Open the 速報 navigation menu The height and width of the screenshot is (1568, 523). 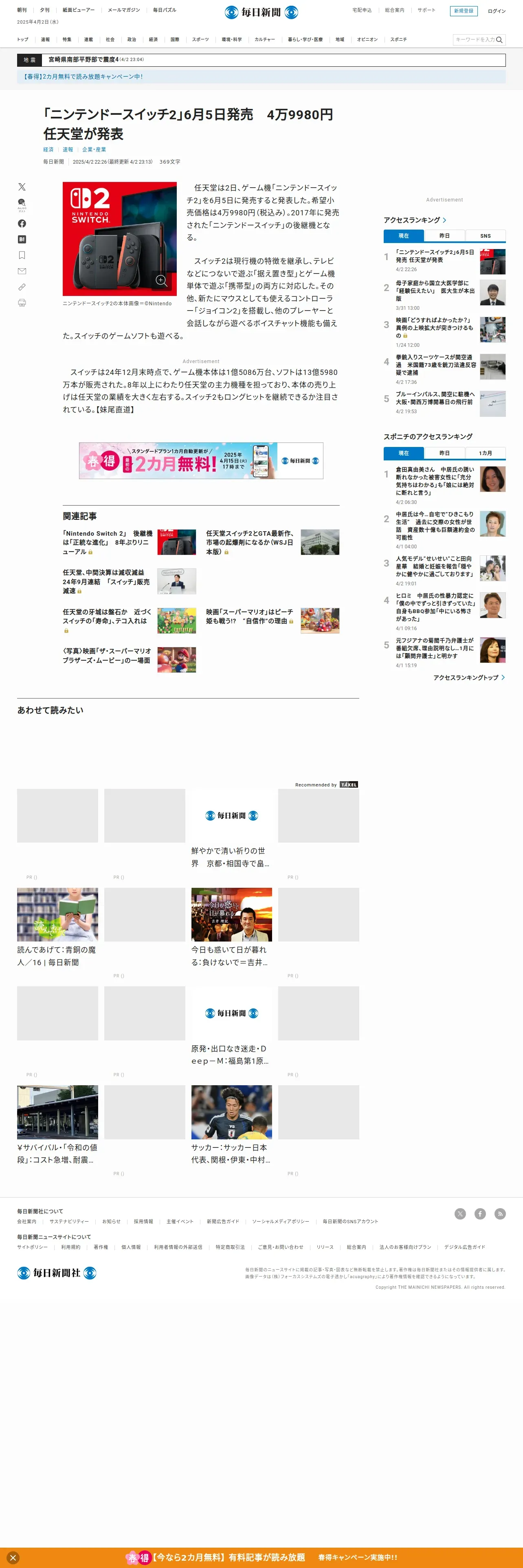pos(46,39)
